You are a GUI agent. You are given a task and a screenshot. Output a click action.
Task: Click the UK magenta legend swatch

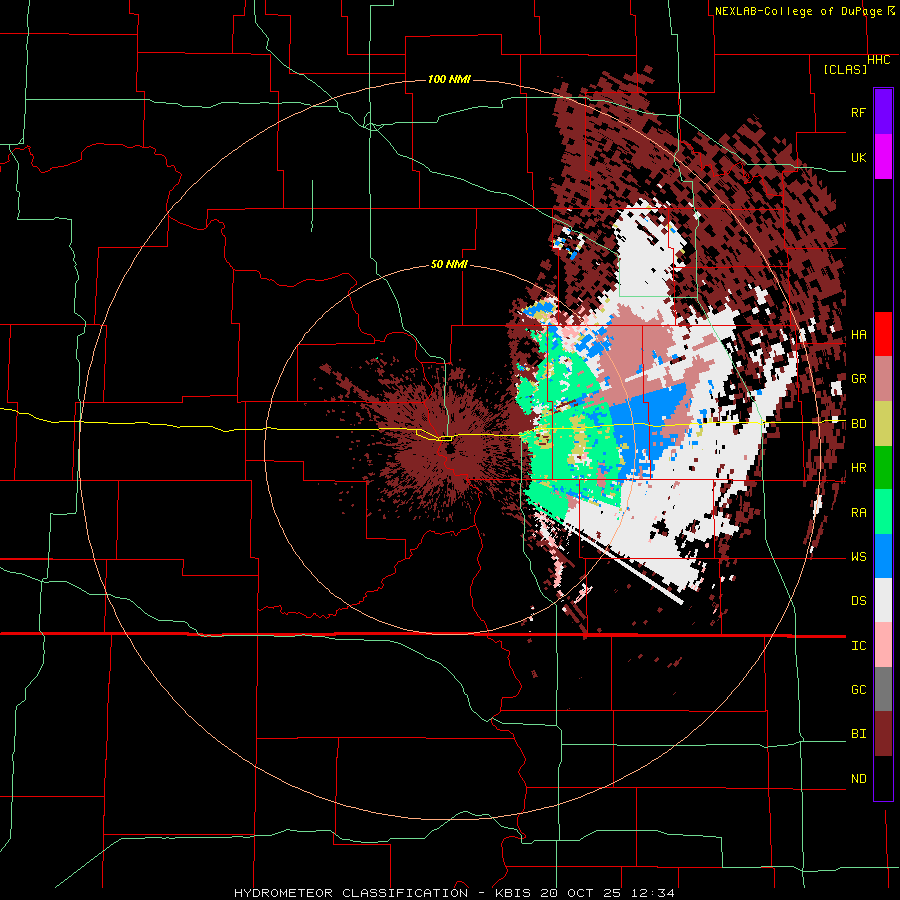click(x=883, y=157)
